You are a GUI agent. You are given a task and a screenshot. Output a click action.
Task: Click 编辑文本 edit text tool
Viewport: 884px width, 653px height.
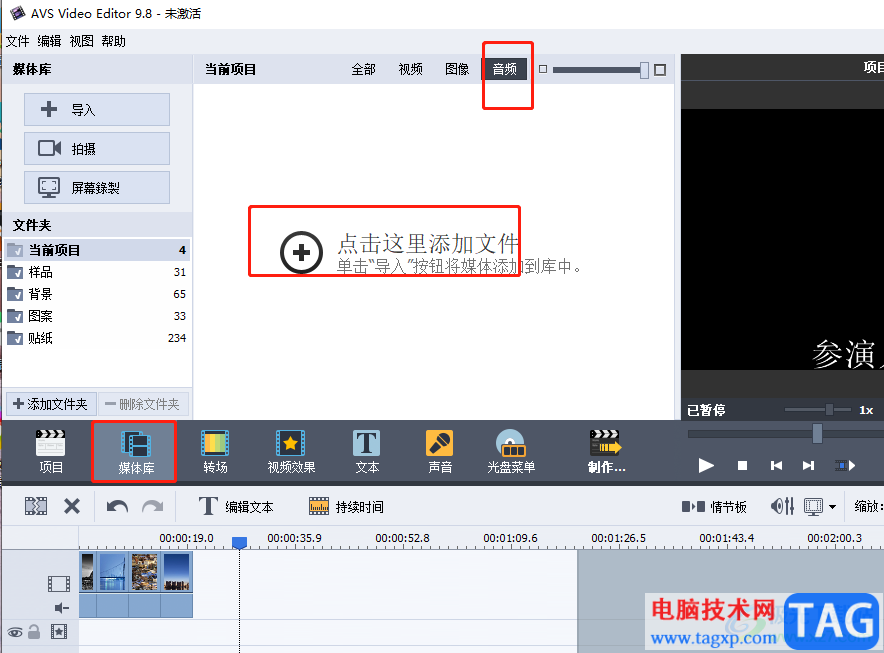pos(236,506)
